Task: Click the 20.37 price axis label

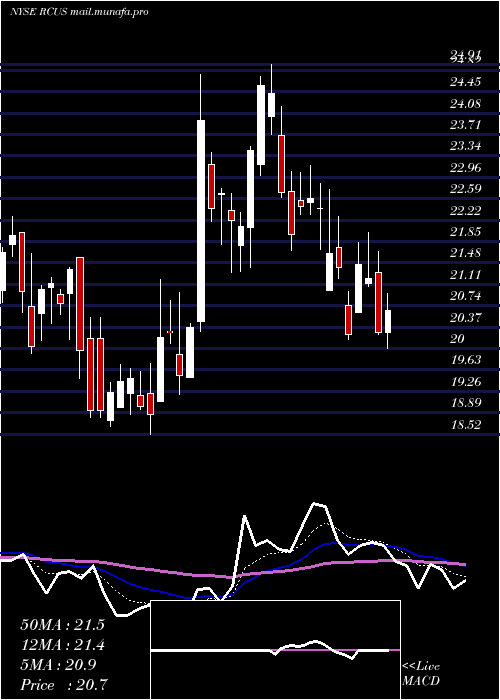Action: click(x=466, y=317)
